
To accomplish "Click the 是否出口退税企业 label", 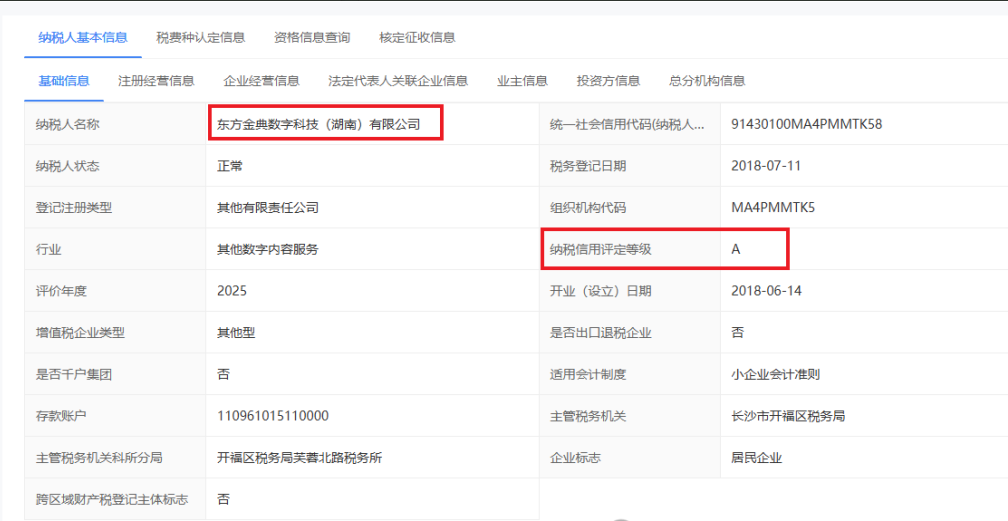I will (600, 333).
